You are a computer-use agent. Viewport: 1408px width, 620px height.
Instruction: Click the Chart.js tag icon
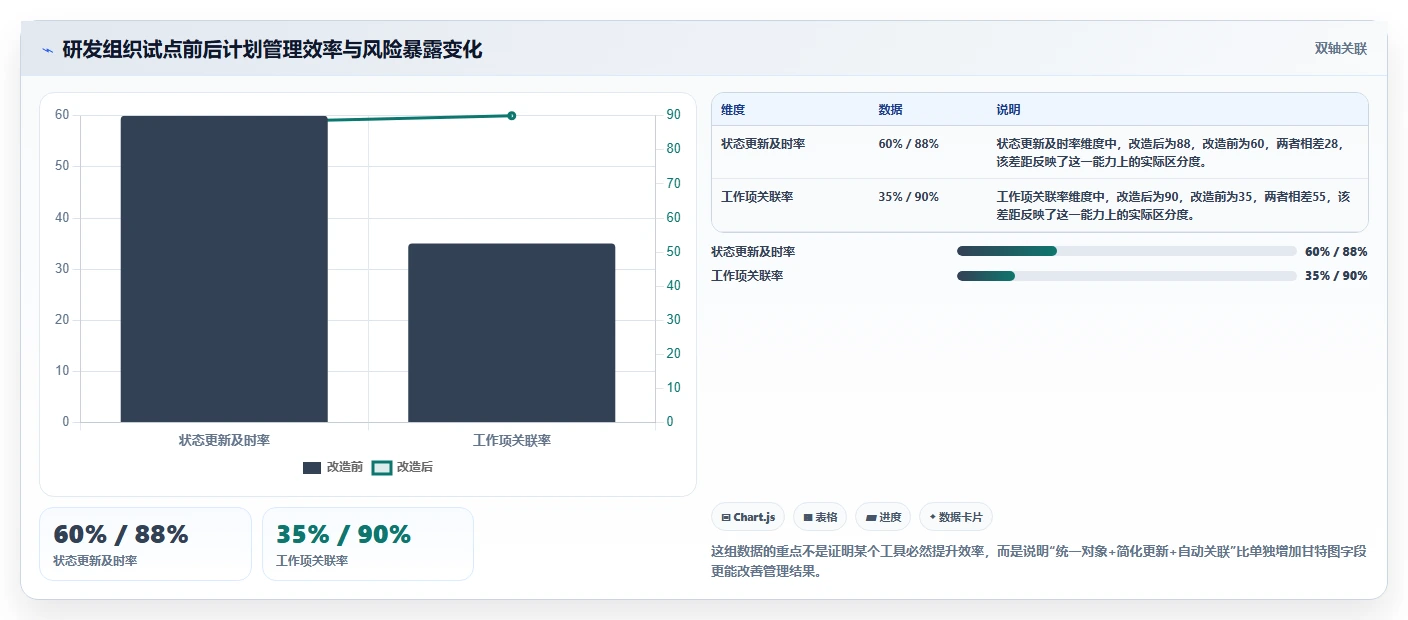click(725, 518)
